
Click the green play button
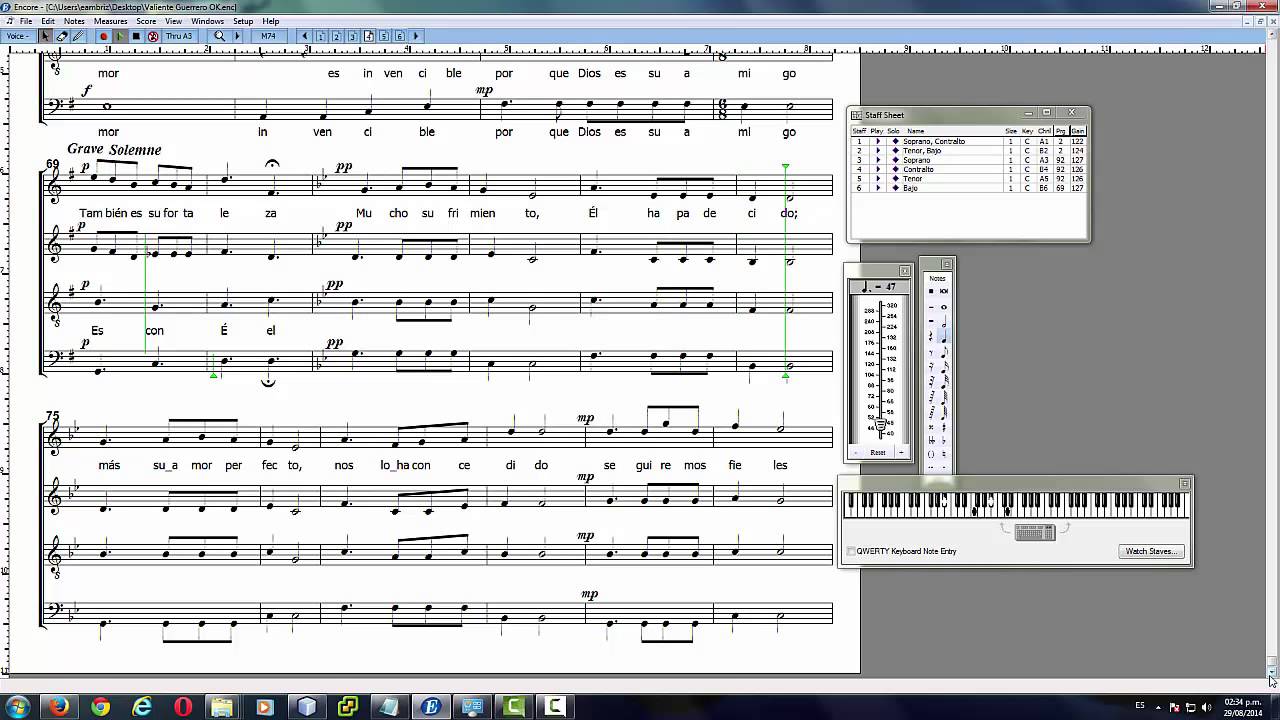point(119,36)
